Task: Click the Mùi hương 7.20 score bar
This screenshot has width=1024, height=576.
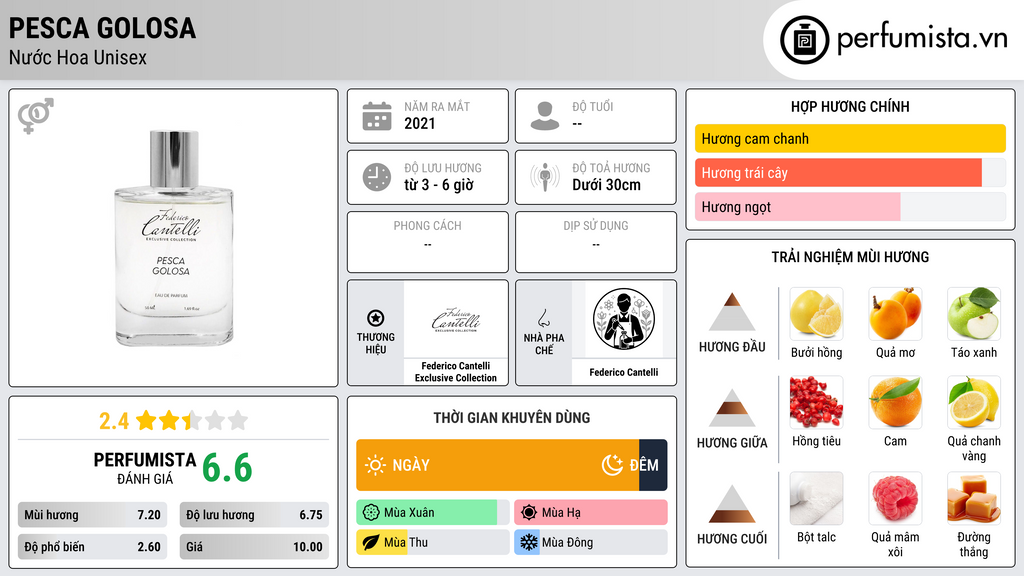Action: (x=92, y=515)
